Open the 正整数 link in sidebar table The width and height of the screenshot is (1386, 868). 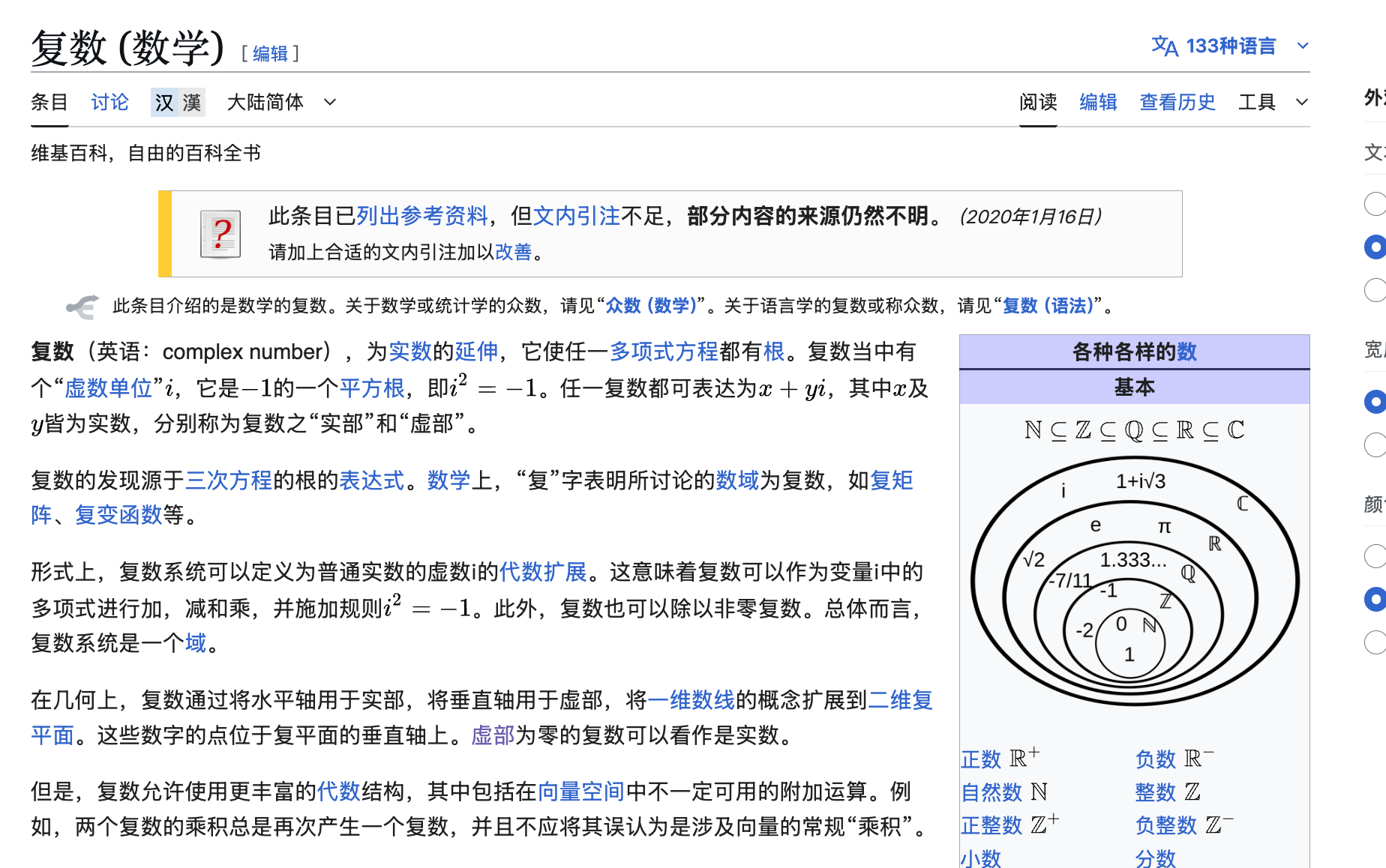click(991, 825)
